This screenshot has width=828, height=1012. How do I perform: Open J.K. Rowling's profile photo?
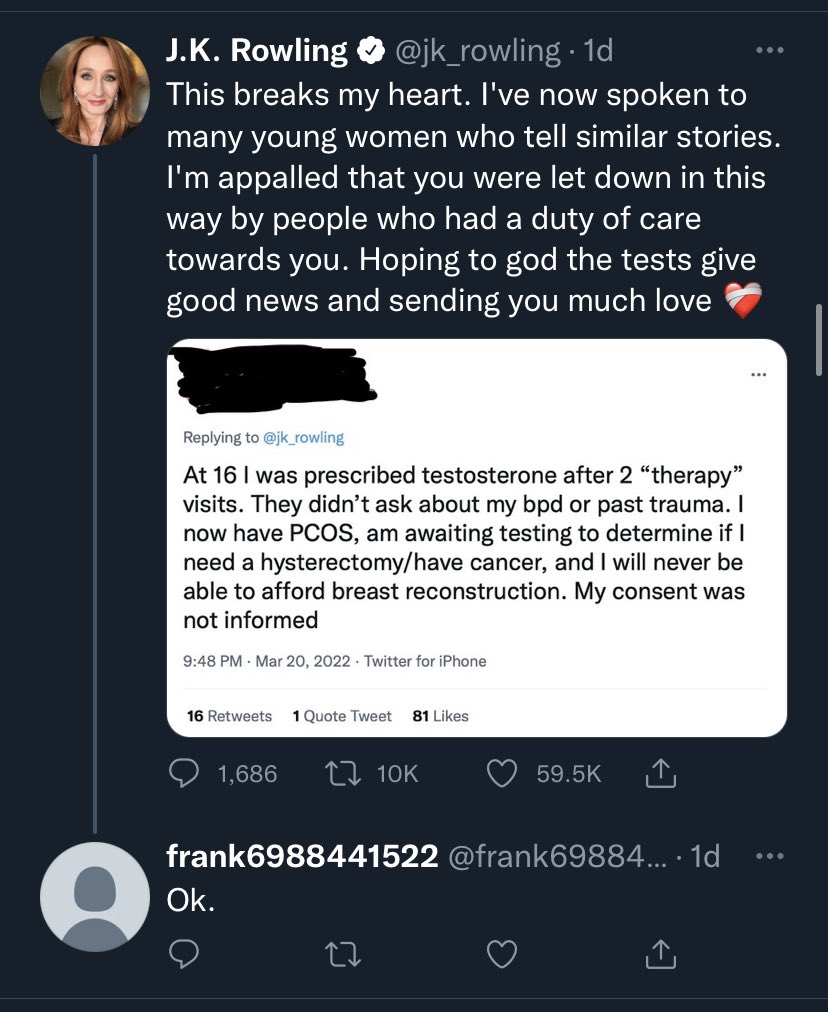coord(95,91)
